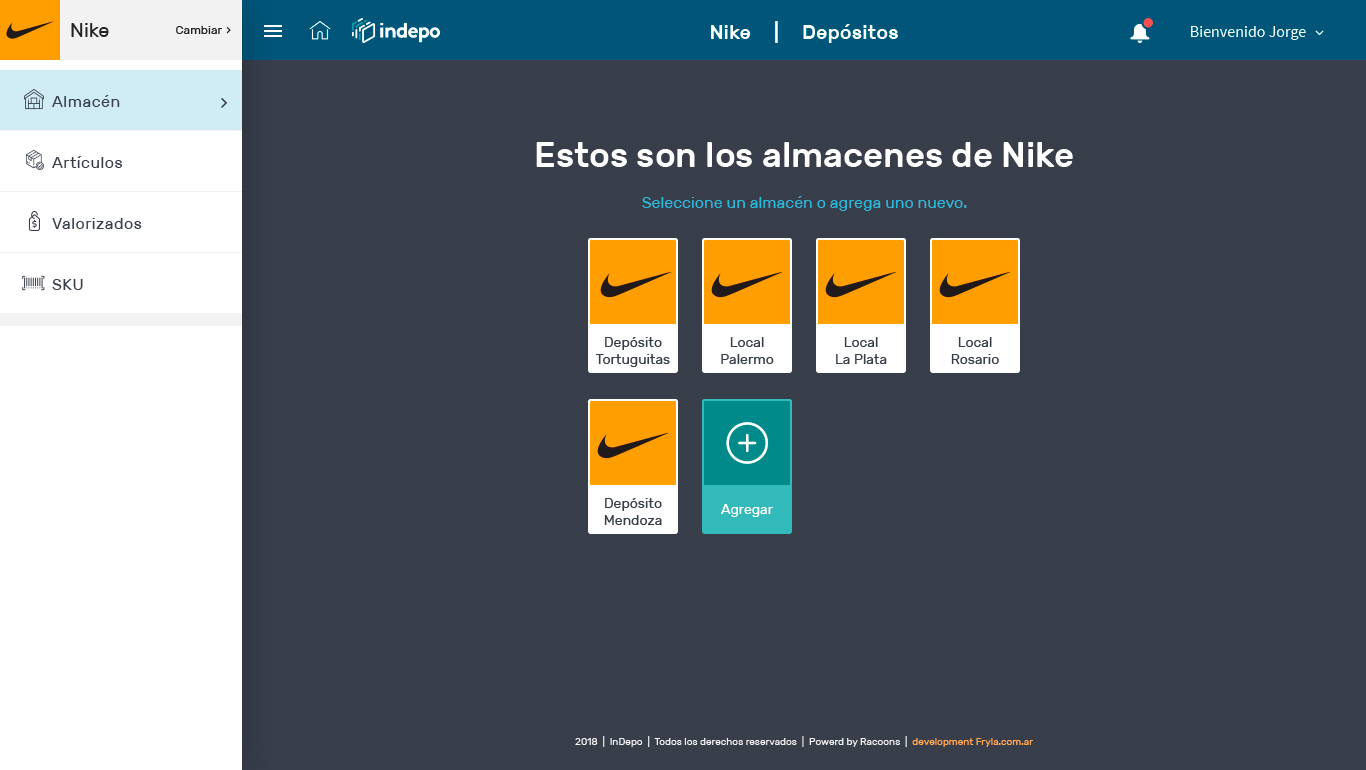
Task: Expand Almacén submenu chevron
Action: point(224,102)
